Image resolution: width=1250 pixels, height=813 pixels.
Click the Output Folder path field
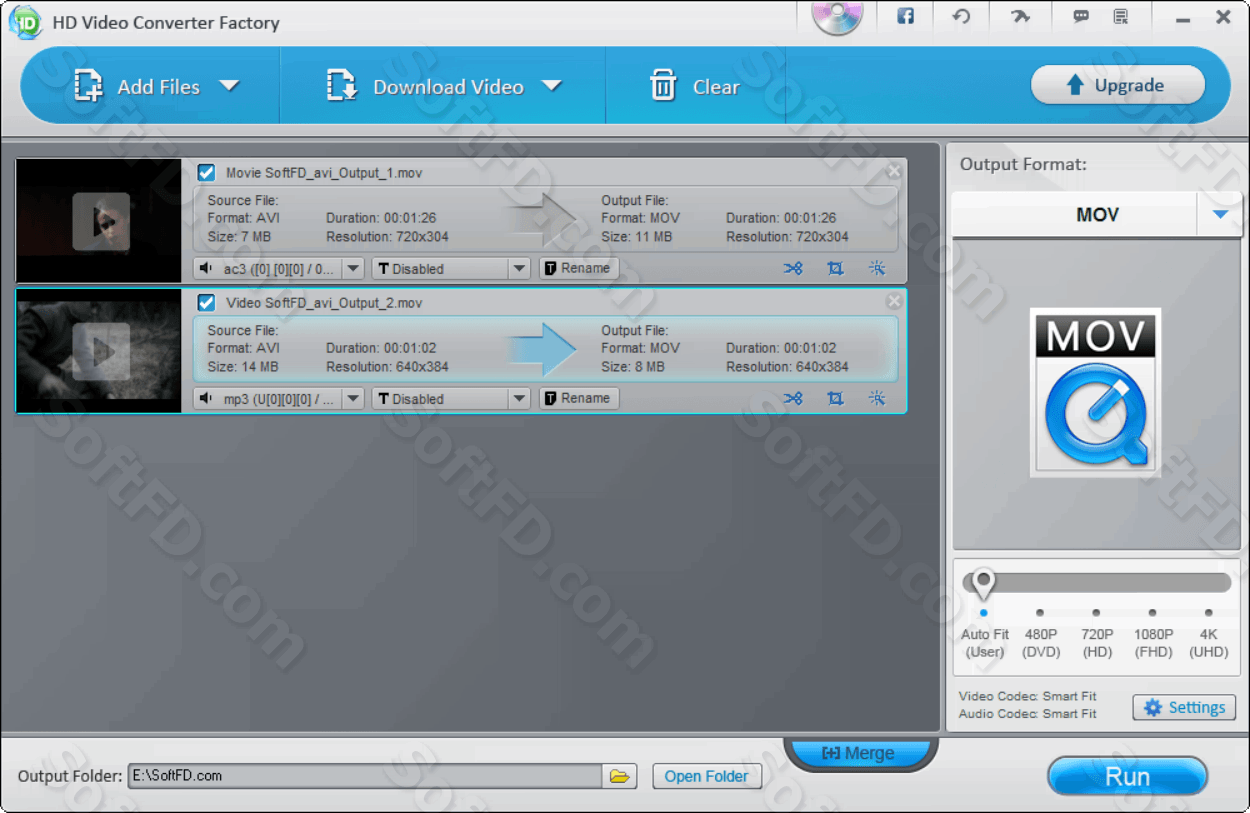pyautogui.click(x=365, y=776)
